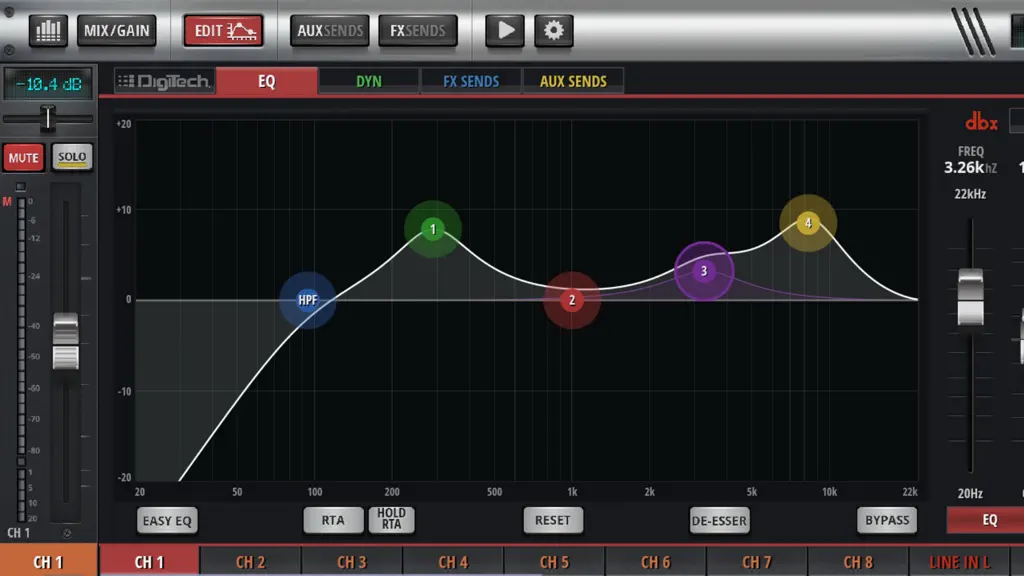Toggle the MUTE button for CH 1

coord(24,157)
